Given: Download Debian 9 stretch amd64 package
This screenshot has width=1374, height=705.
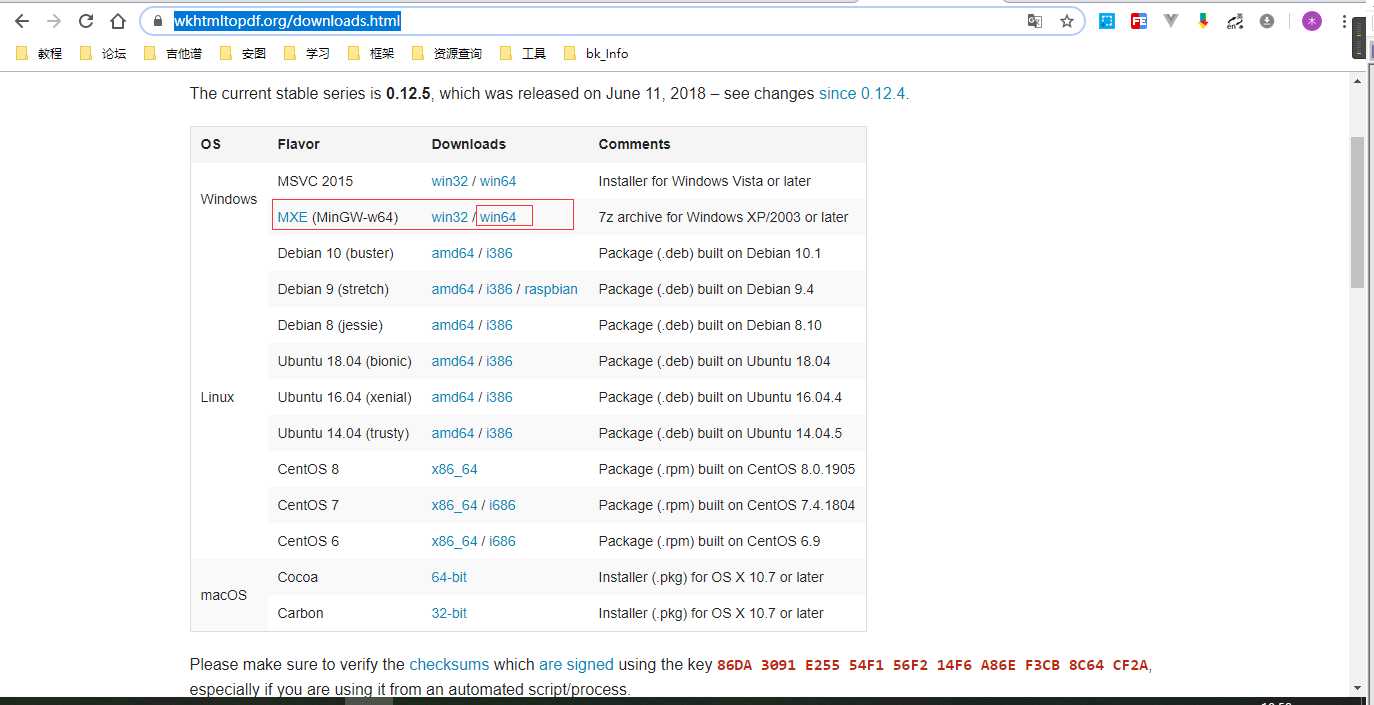Looking at the screenshot, I should [x=453, y=289].
